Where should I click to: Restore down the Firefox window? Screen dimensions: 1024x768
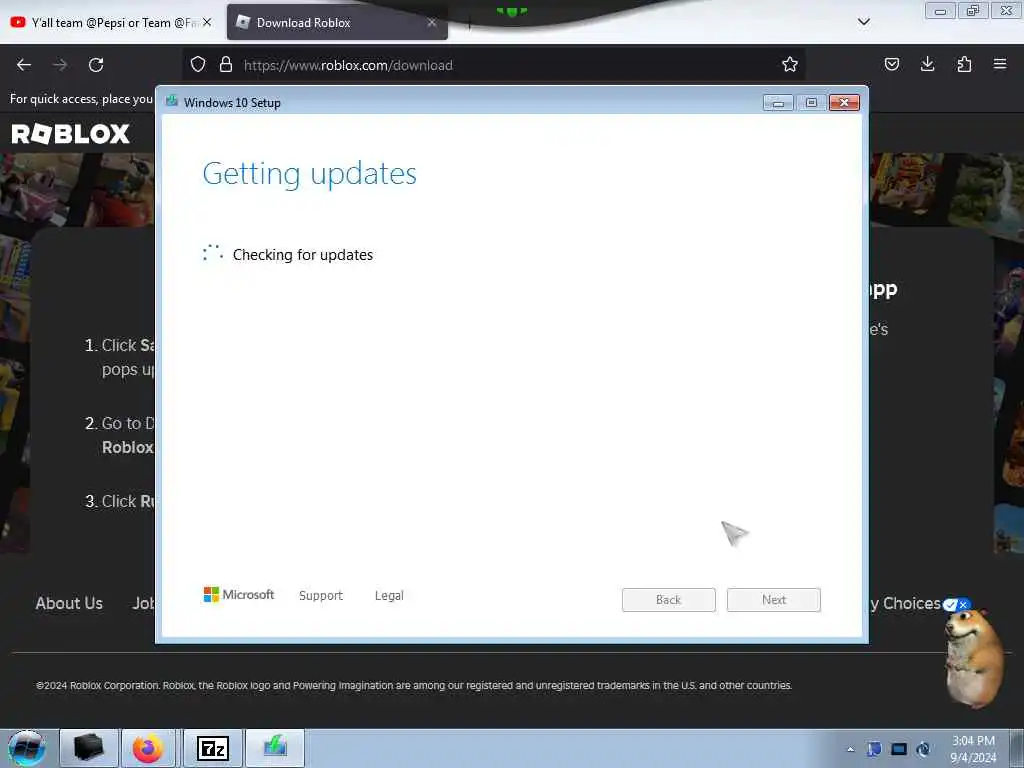pos(972,11)
